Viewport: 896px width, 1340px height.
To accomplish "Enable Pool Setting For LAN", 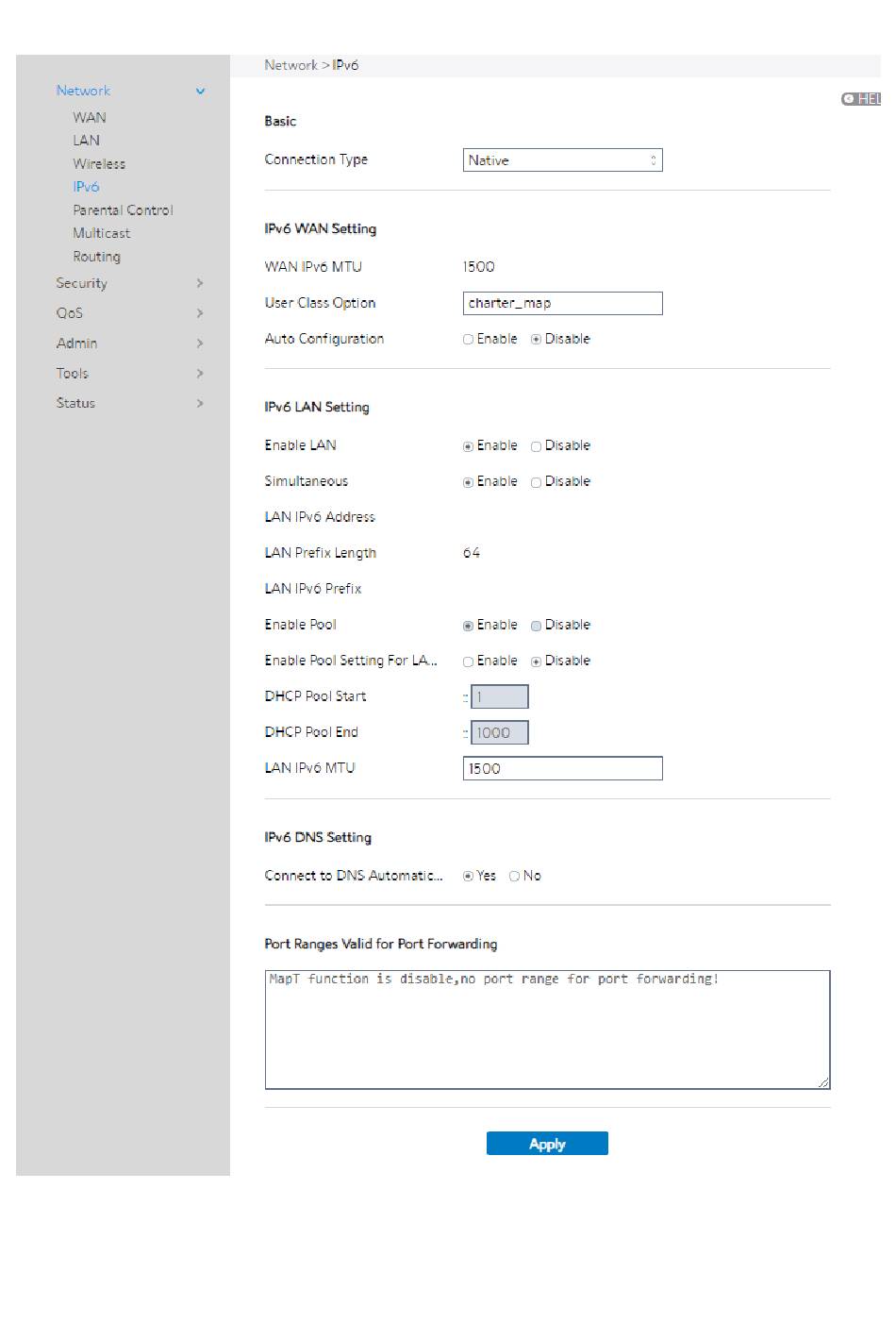I will click(468, 662).
